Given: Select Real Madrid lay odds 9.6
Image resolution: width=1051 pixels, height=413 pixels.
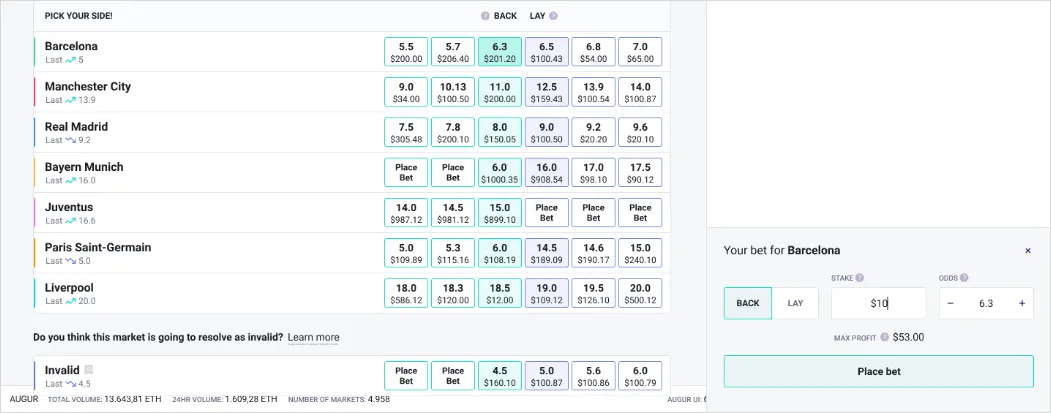Looking at the screenshot, I should coord(640,132).
